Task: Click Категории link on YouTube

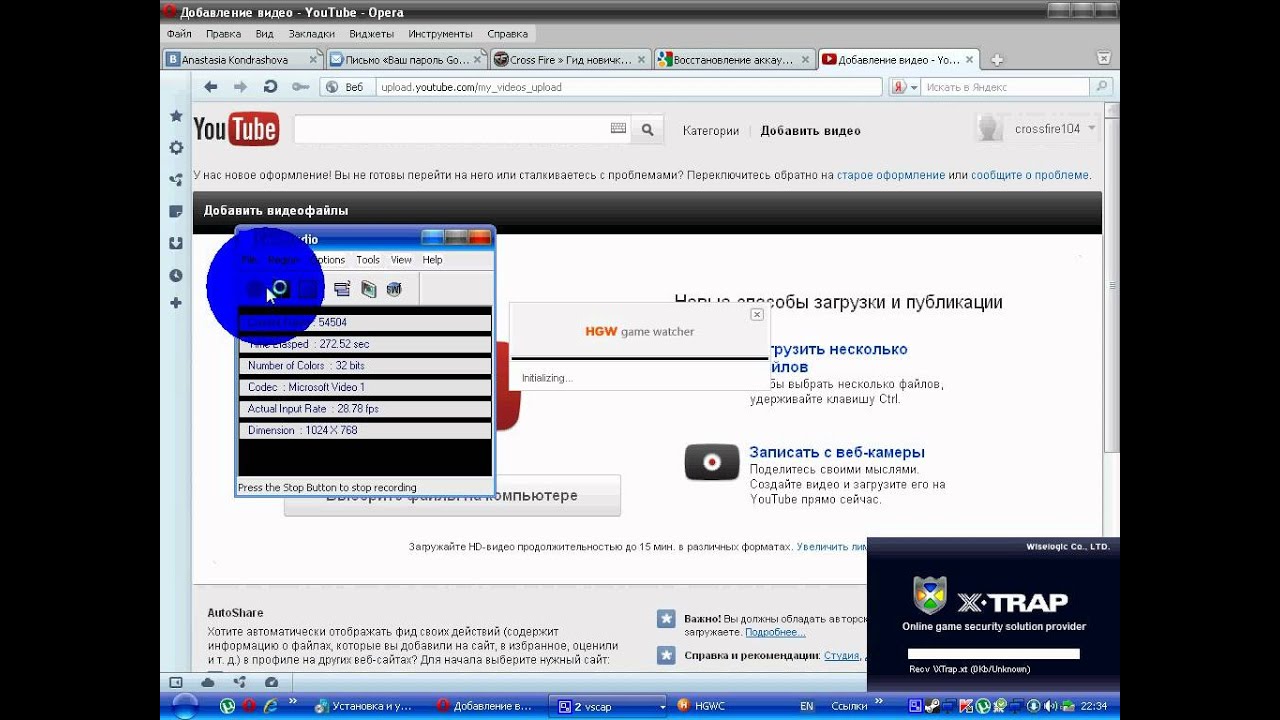Action: click(x=711, y=131)
